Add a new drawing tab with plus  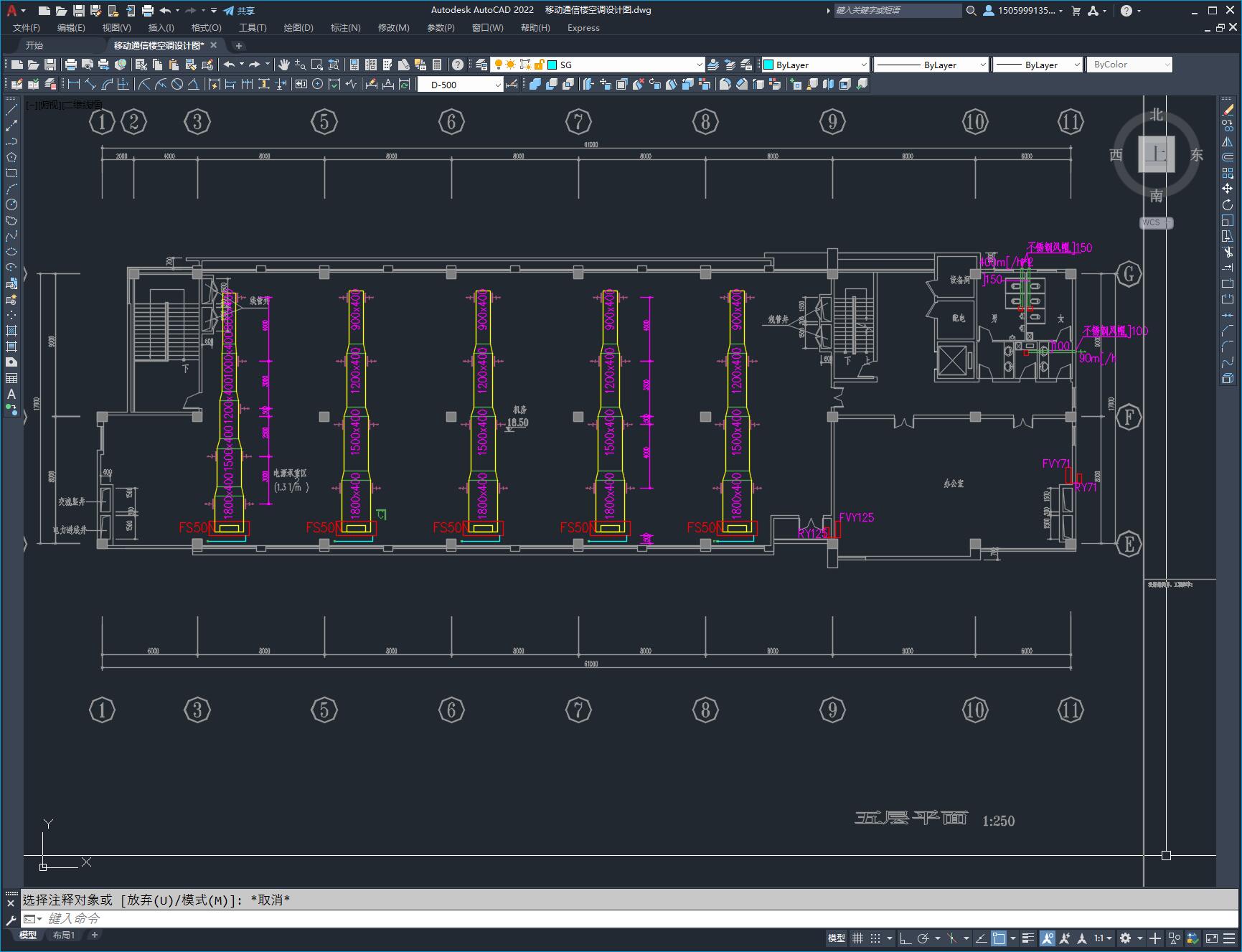(239, 45)
